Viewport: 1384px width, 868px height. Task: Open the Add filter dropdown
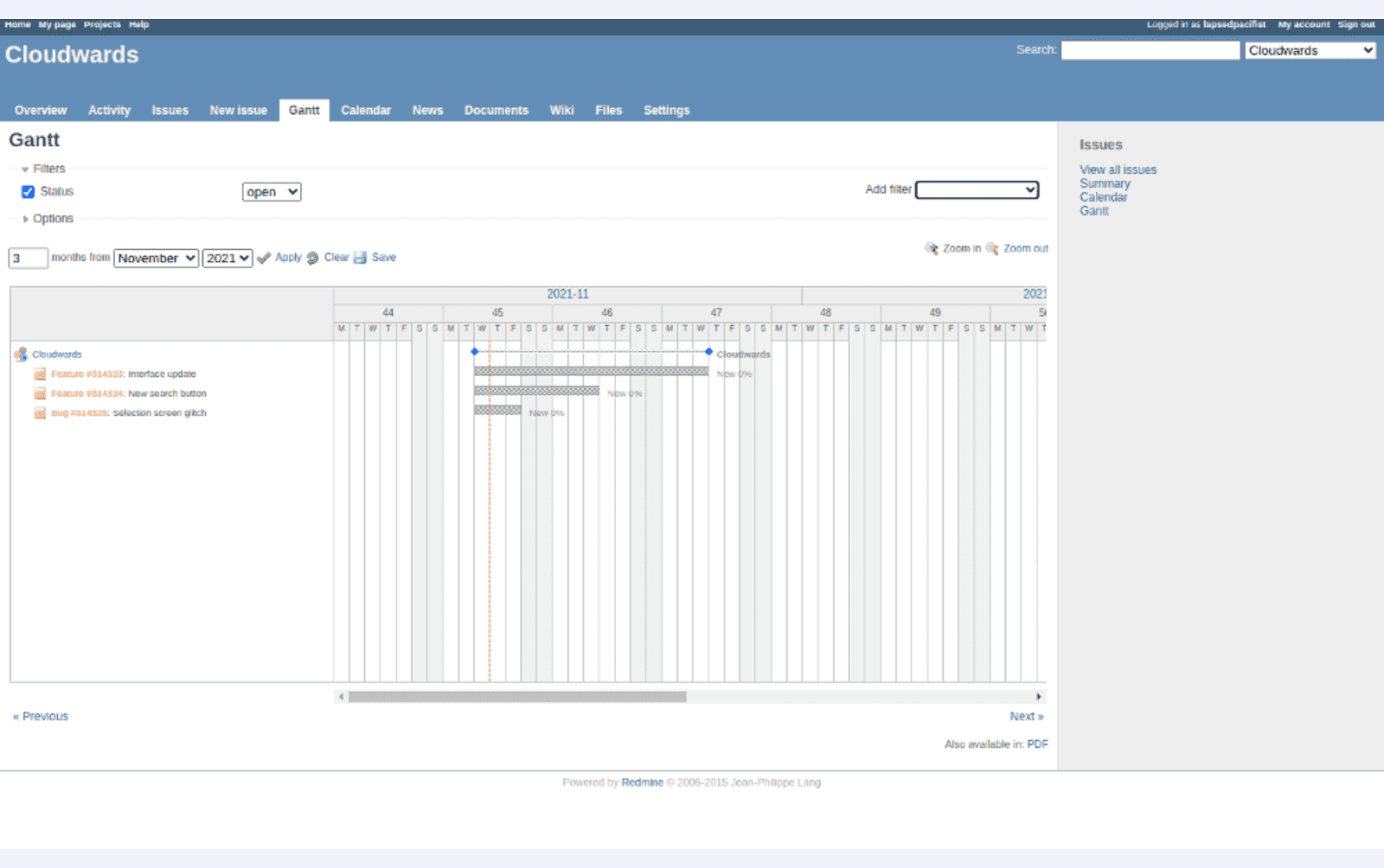[977, 189]
